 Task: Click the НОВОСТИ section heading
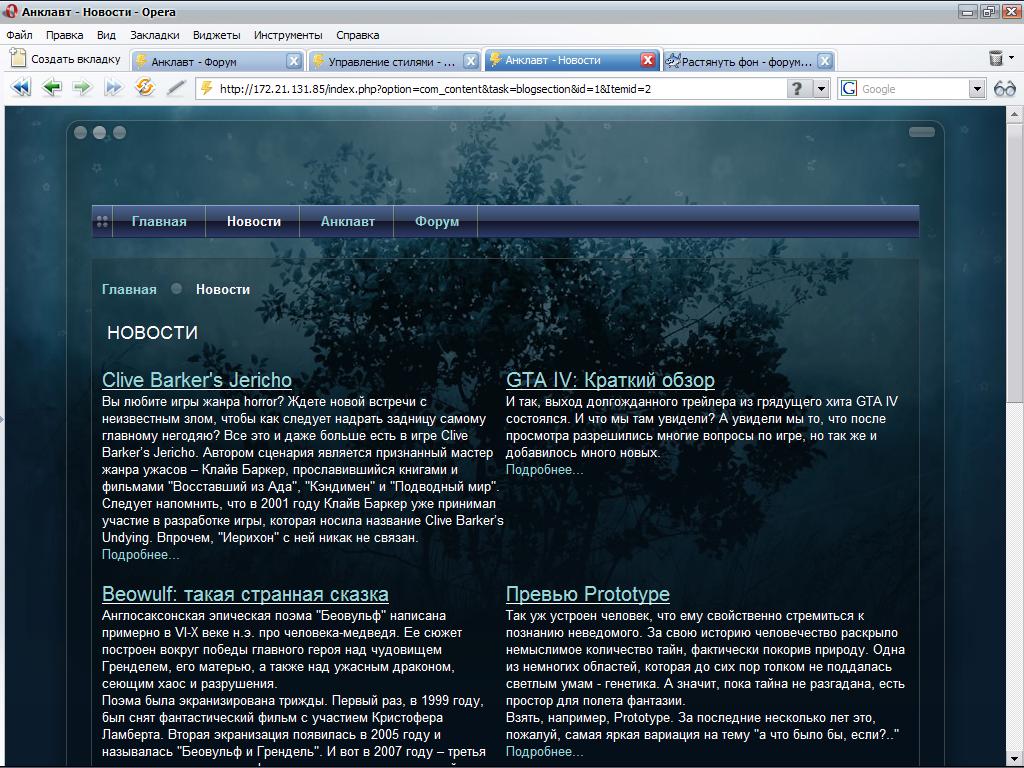click(152, 332)
